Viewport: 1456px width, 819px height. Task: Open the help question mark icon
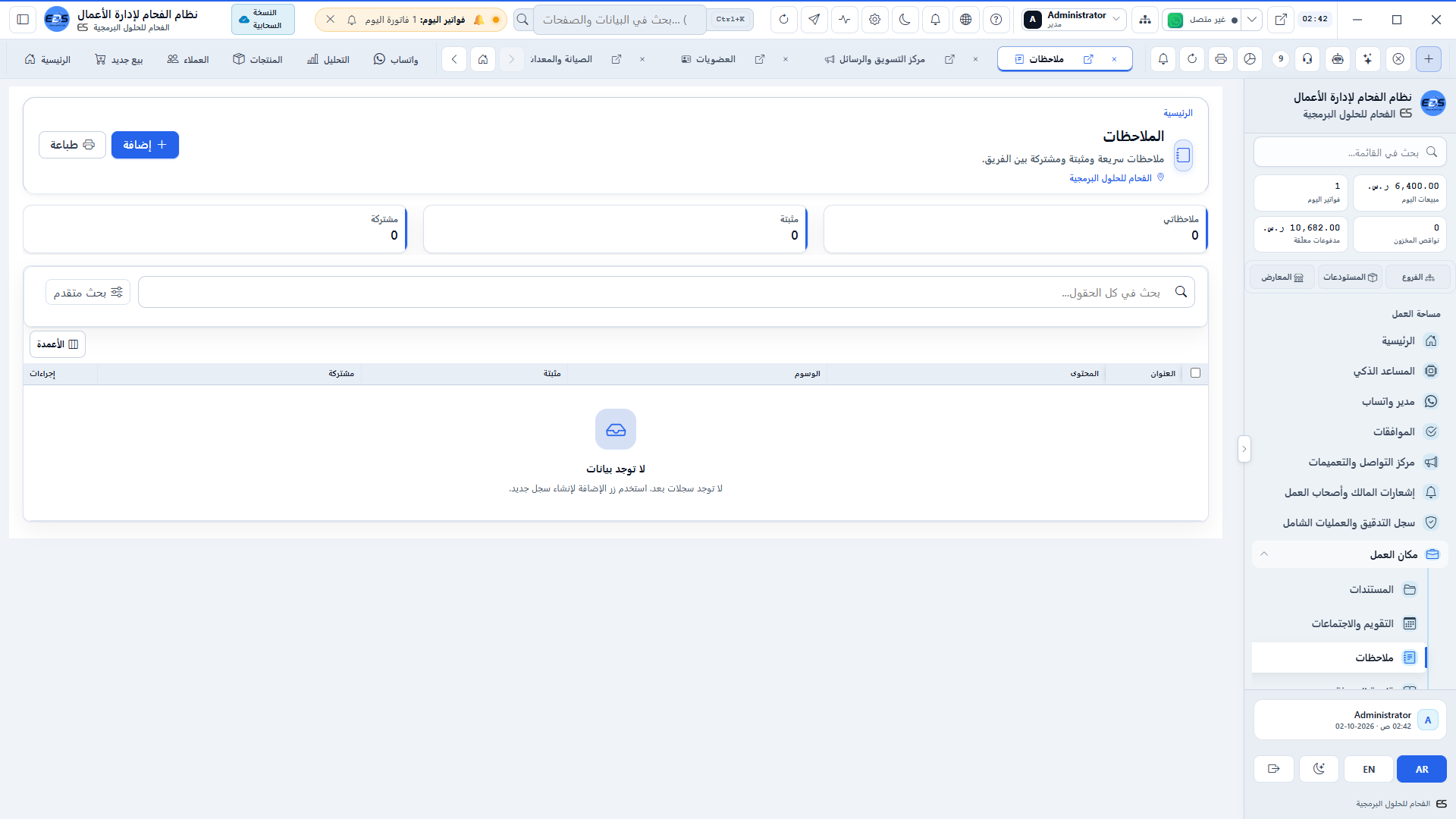tap(996, 20)
